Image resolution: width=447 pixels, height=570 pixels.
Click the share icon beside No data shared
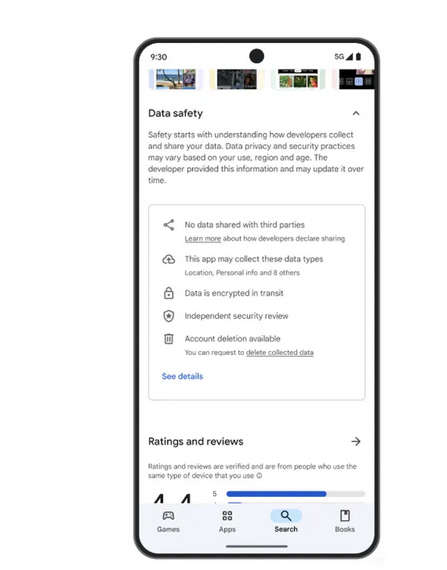[x=169, y=225]
